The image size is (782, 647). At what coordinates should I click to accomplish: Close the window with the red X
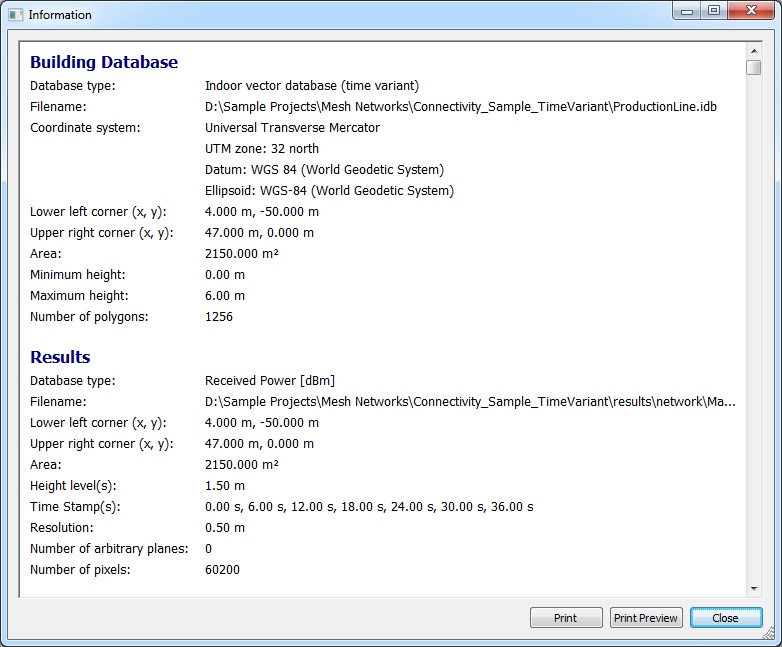752,11
